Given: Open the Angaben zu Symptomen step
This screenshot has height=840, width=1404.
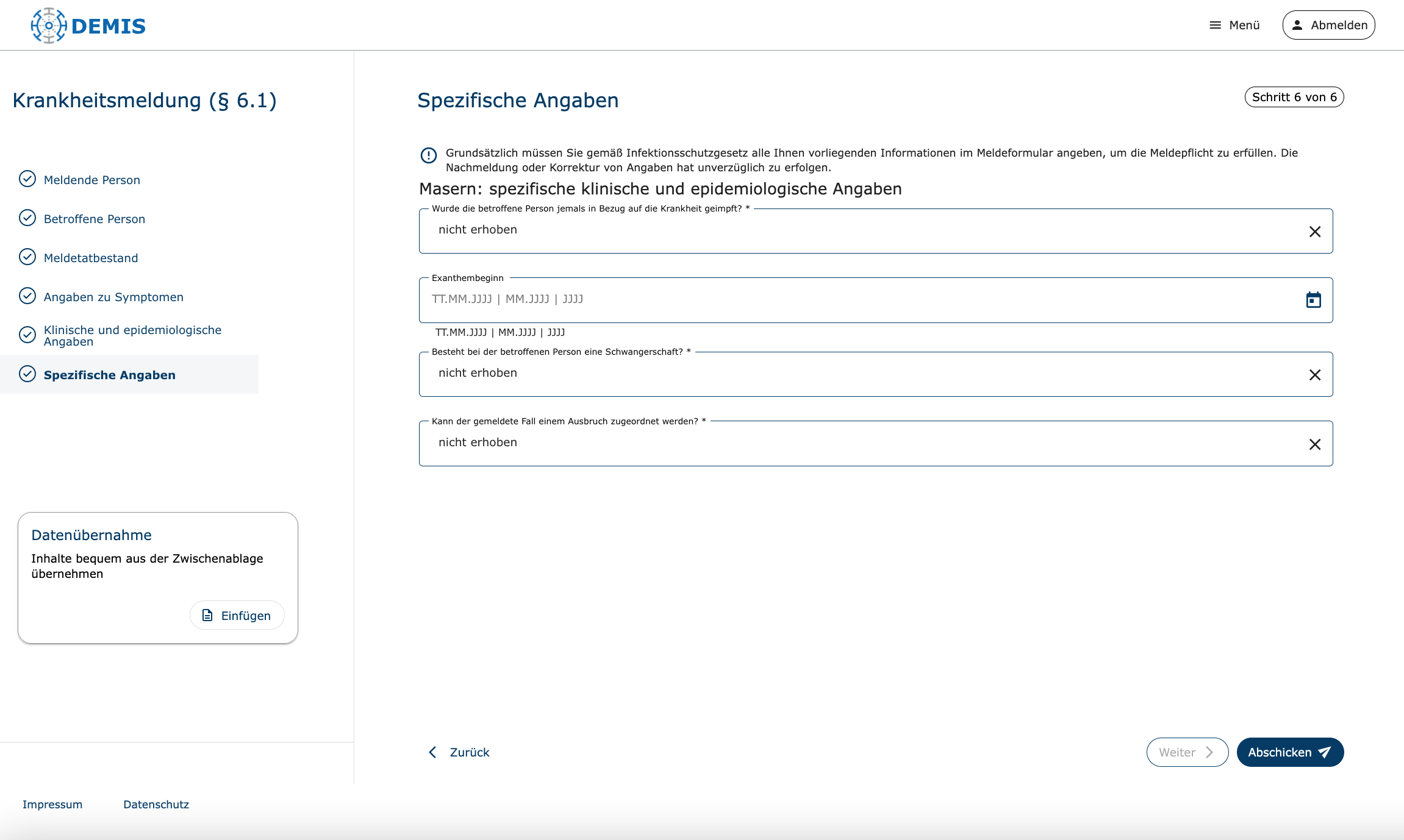Looking at the screenshot, I should [113, 297].
